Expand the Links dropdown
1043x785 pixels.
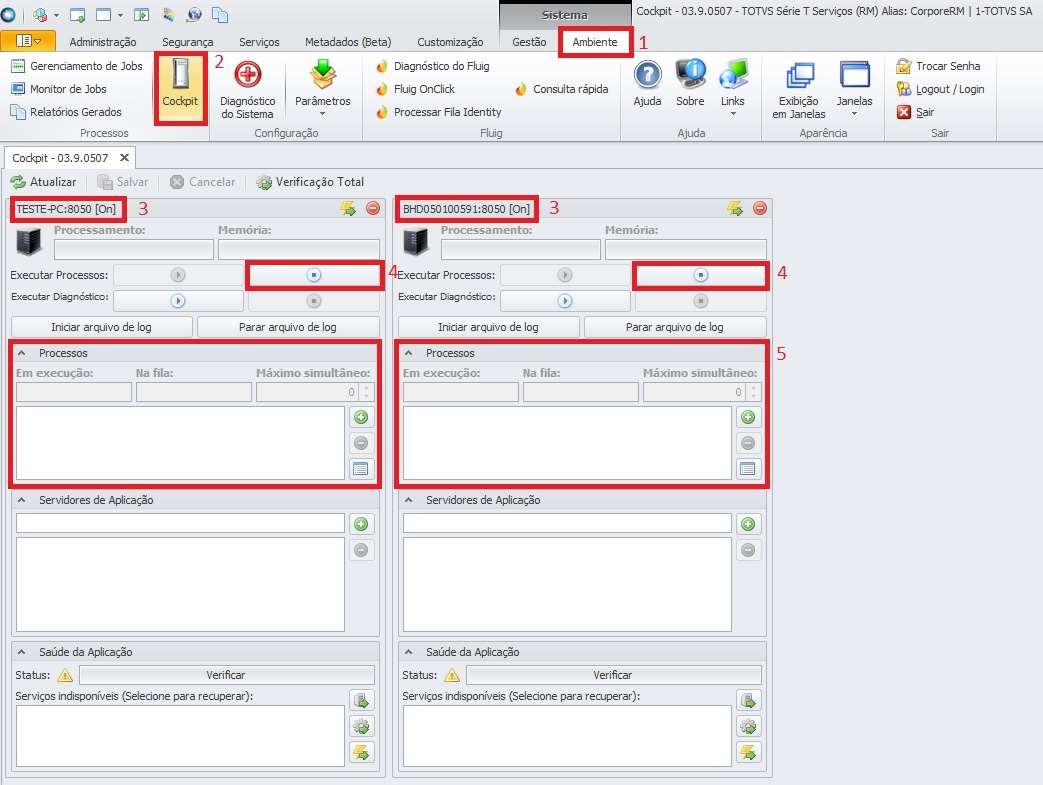(733, 88)
